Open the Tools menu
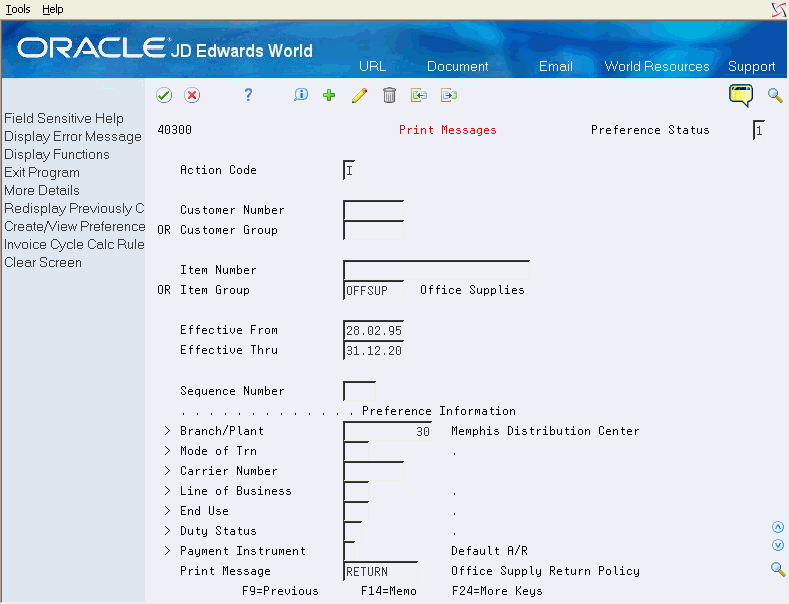 tap(18, 10)
